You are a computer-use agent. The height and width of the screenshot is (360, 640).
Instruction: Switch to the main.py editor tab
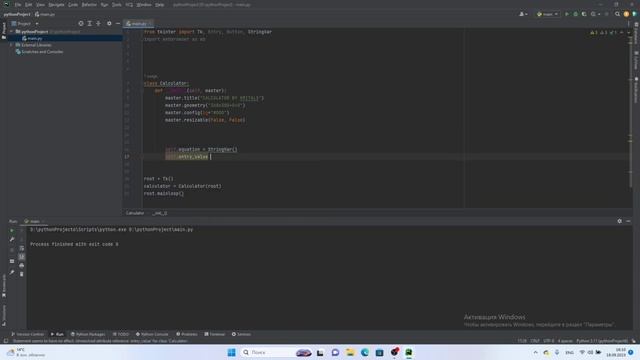pyautogui.click(x=138, y=24)
